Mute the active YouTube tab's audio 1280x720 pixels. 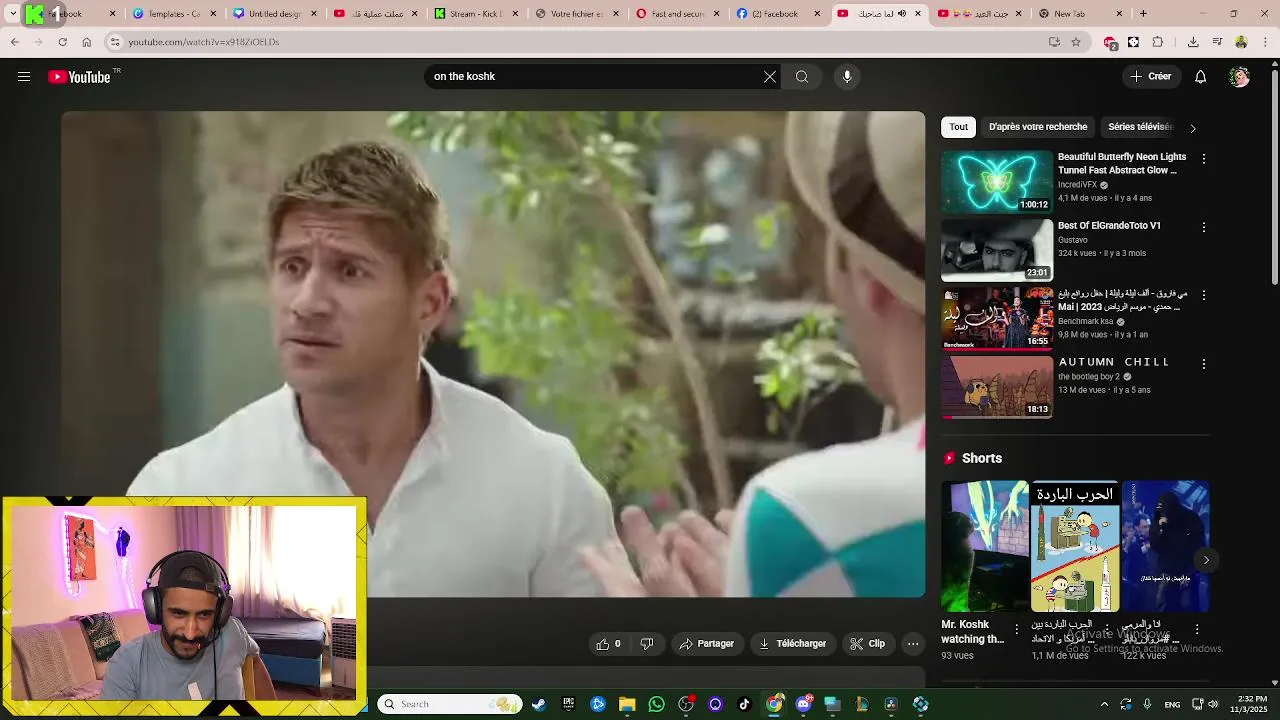click(902, 14)
